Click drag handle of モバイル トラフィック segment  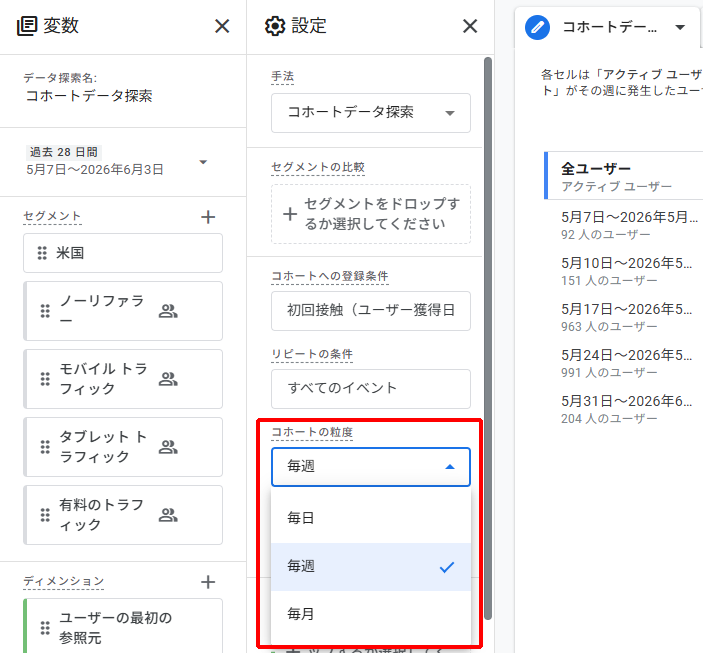click(45, 379)
